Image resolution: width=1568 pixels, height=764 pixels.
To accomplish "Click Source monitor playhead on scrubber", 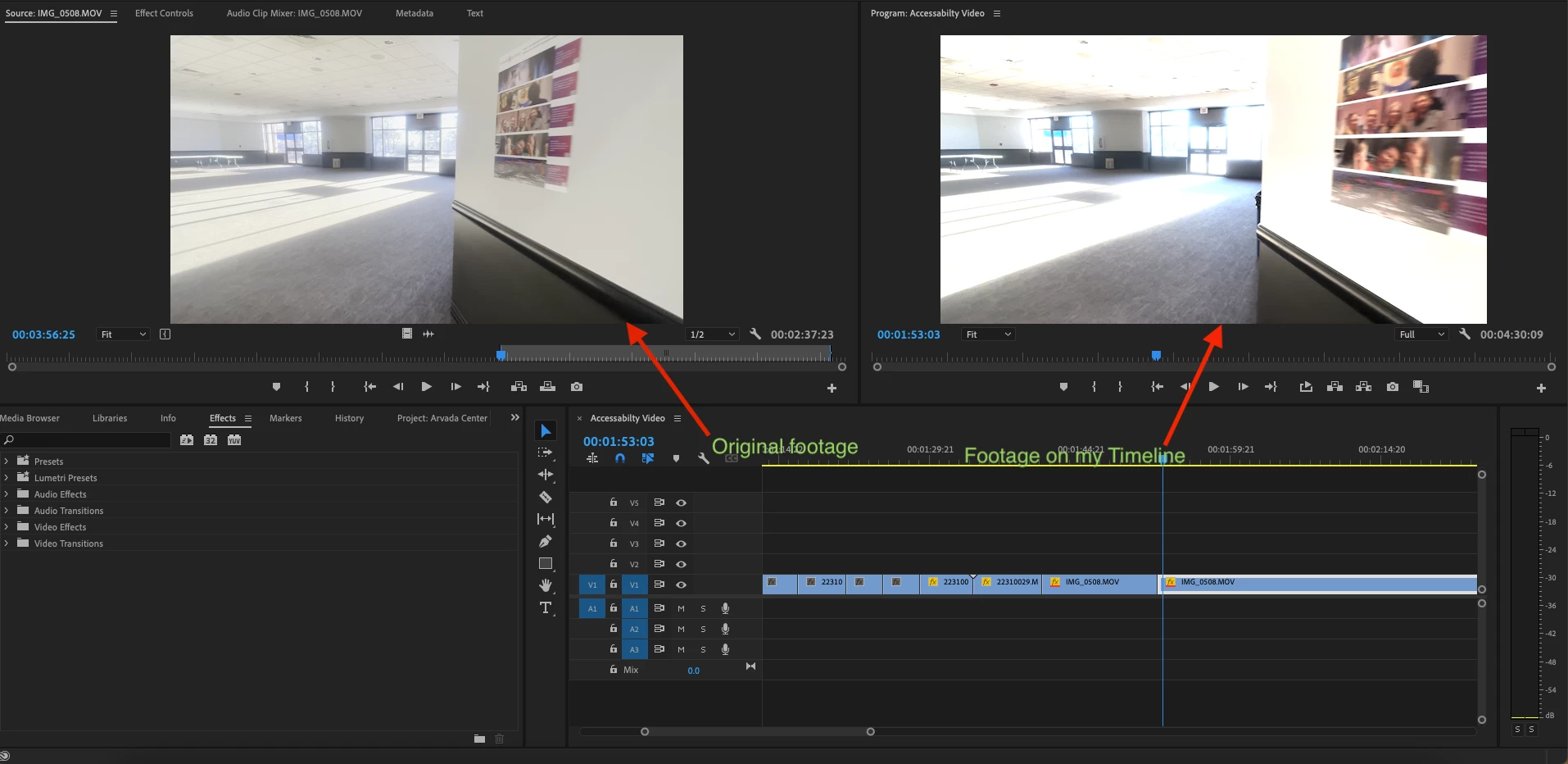I will coord(501,355).
